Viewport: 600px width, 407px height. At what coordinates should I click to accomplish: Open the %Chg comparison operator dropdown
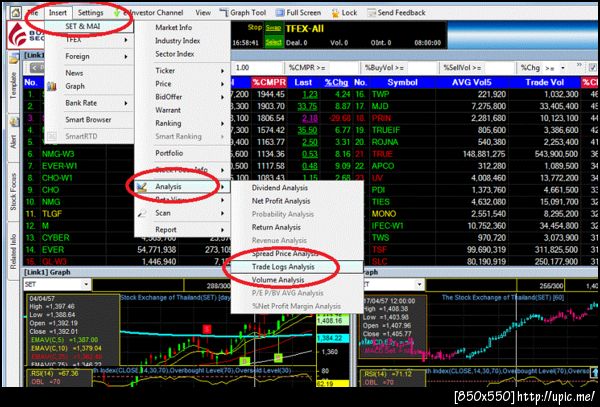(563, 68)
